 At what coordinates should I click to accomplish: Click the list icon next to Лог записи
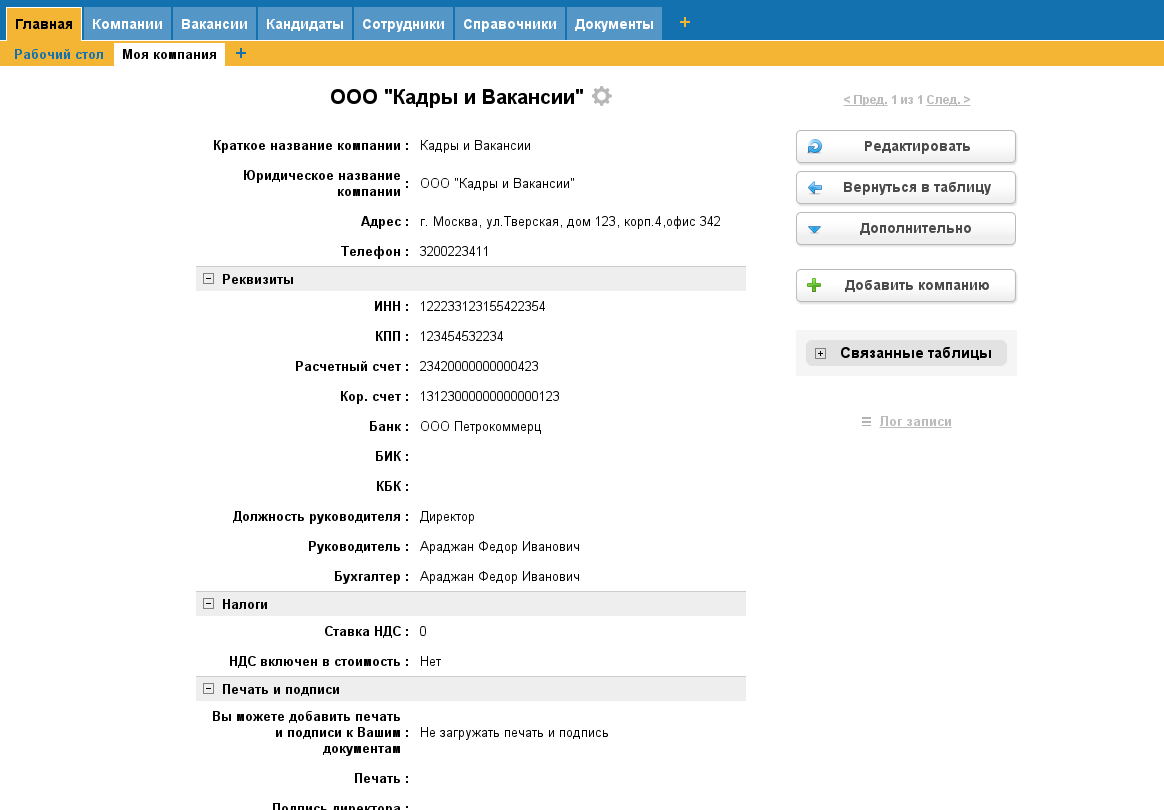tap(866, 422)
